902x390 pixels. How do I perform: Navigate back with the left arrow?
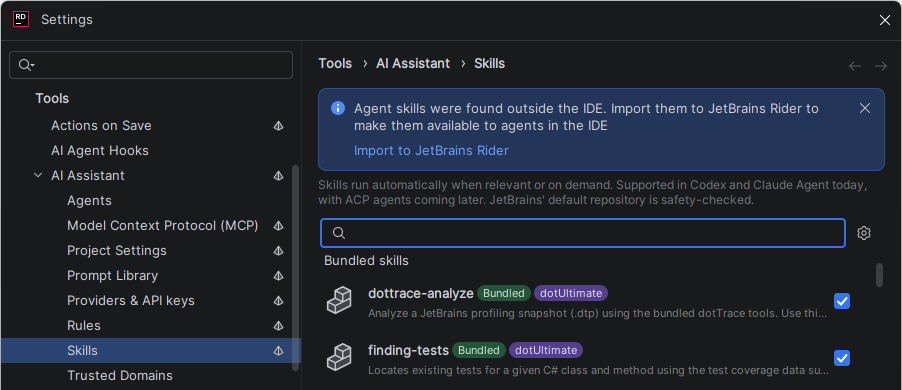click(855, 66)
